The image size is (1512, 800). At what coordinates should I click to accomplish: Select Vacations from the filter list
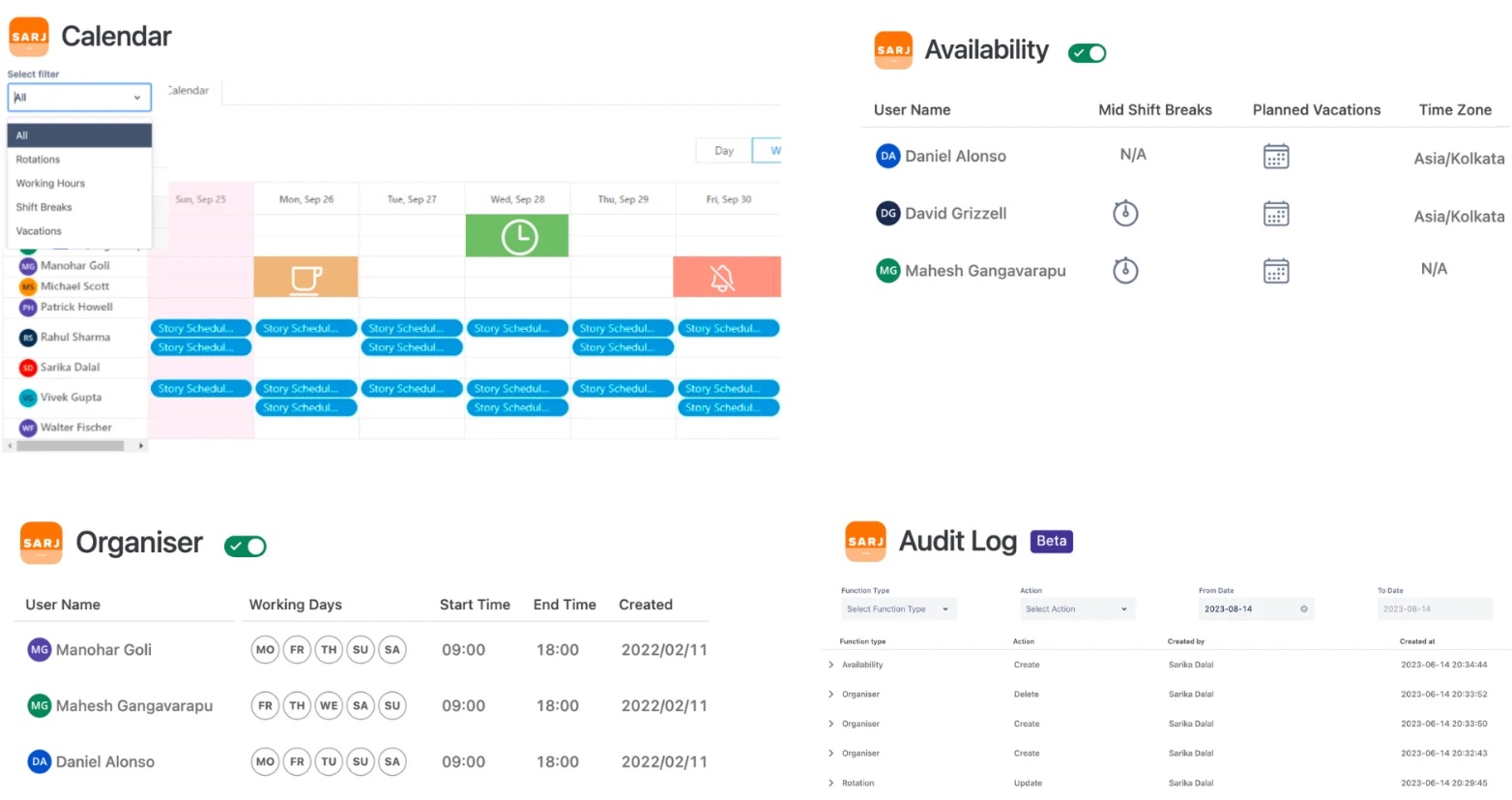79,232
